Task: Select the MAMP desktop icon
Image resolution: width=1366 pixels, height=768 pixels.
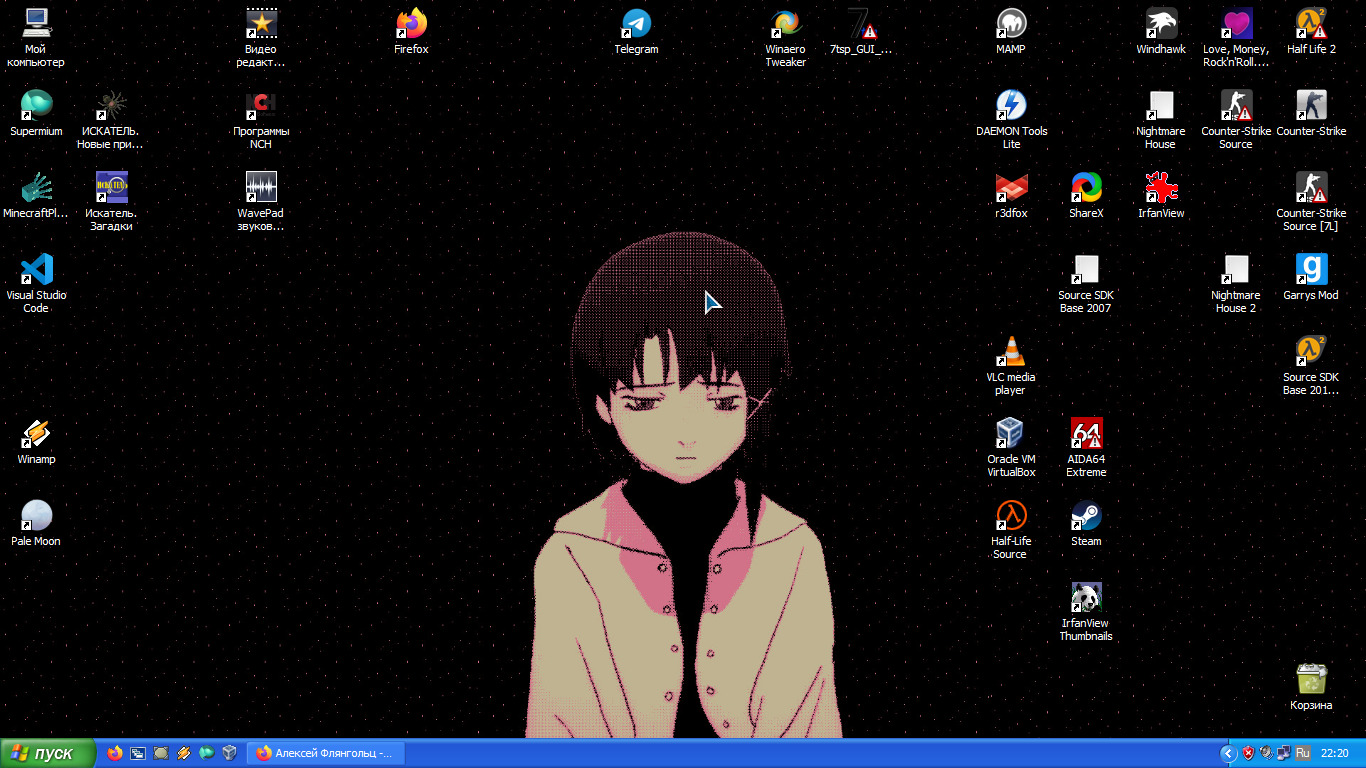Action: [x=1011, y=31]
